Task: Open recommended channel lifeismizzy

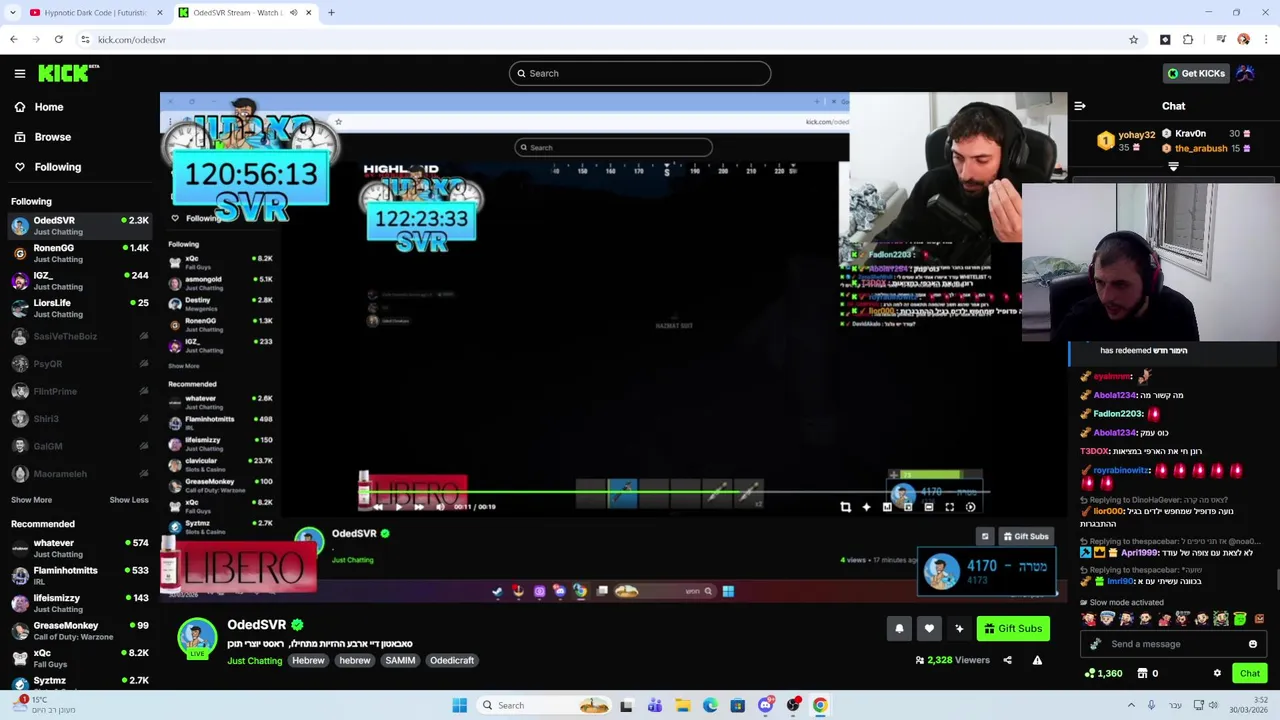Action: click(x=80, y=603)
